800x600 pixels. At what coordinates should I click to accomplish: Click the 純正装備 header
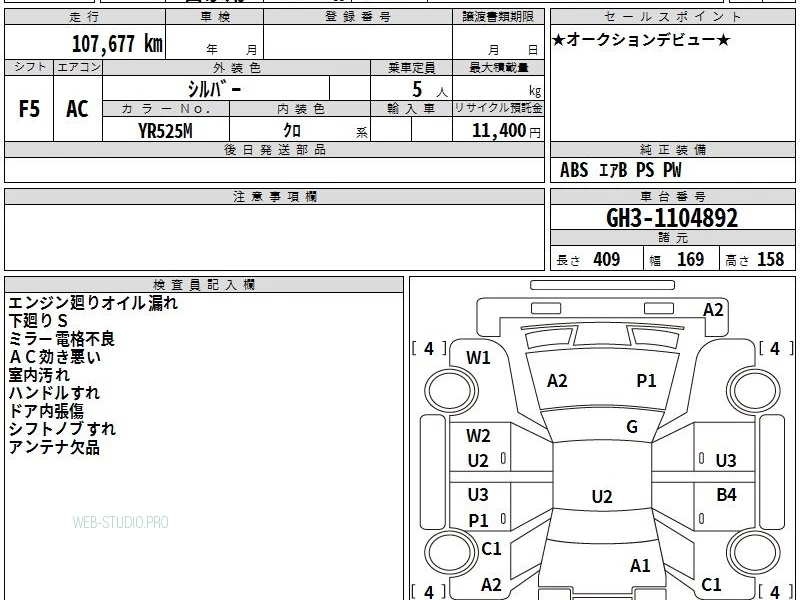pos(672,150)
